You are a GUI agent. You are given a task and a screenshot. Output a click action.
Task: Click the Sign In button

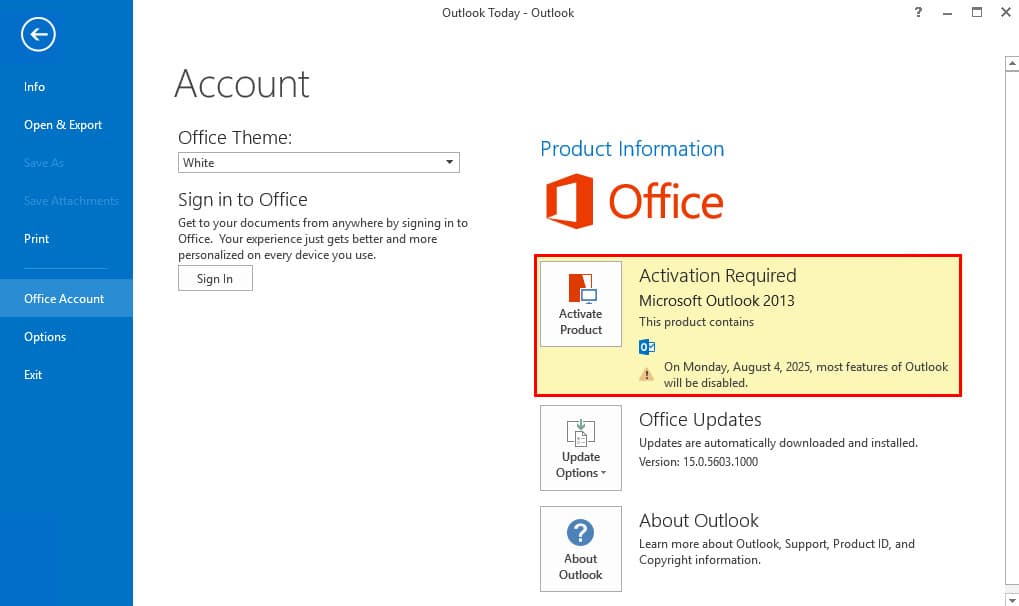coord(215,278)
